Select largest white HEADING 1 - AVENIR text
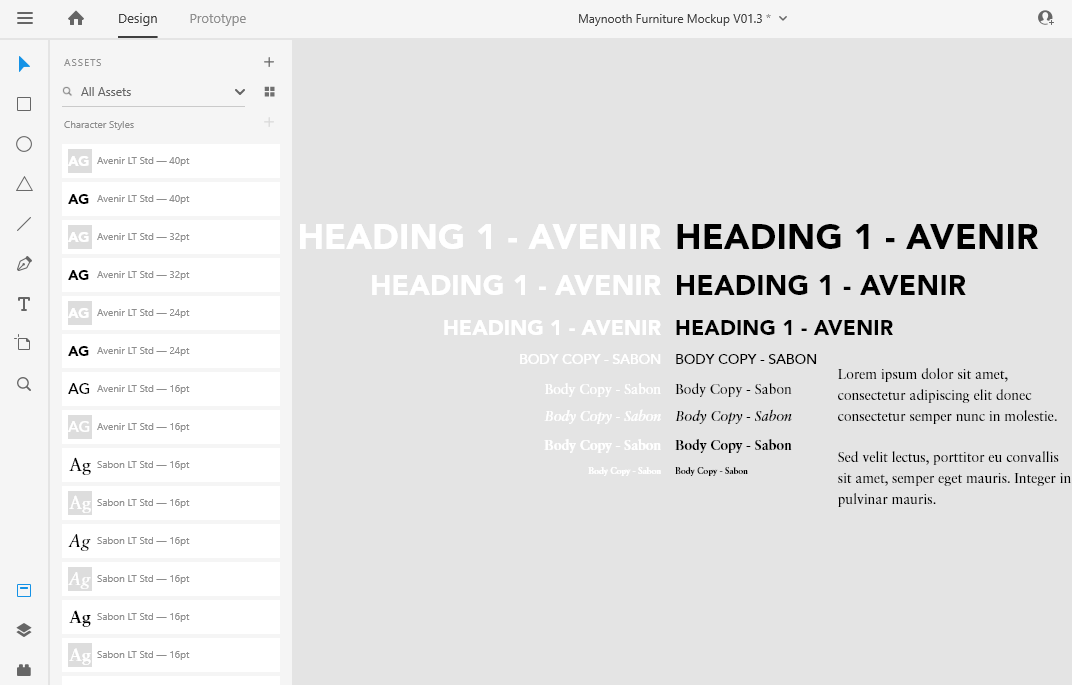Viewport: 1072px width, 685px height. point(479,237)
